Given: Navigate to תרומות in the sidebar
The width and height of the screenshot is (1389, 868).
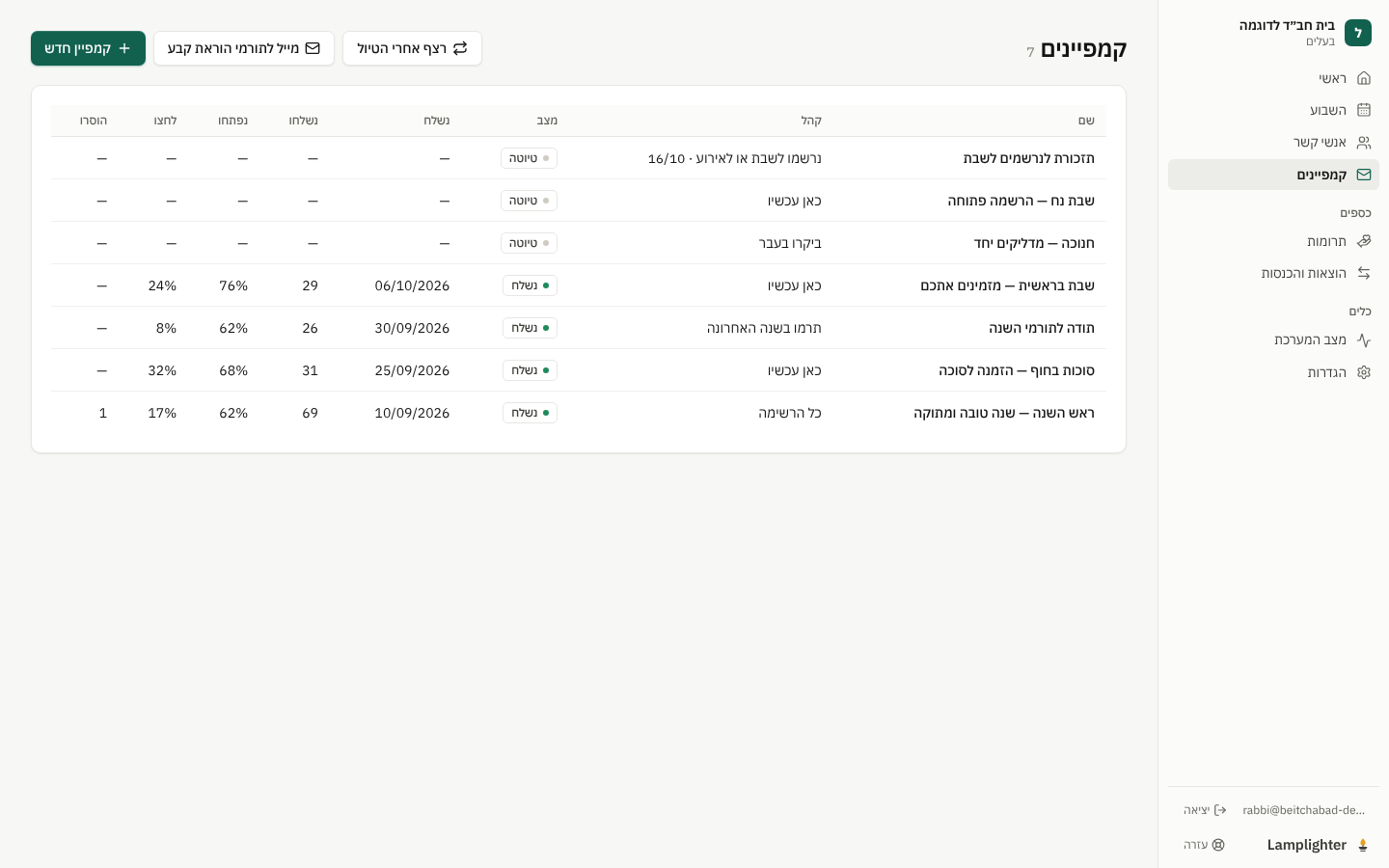Looking at the screenshot, I should point(1273,241).
